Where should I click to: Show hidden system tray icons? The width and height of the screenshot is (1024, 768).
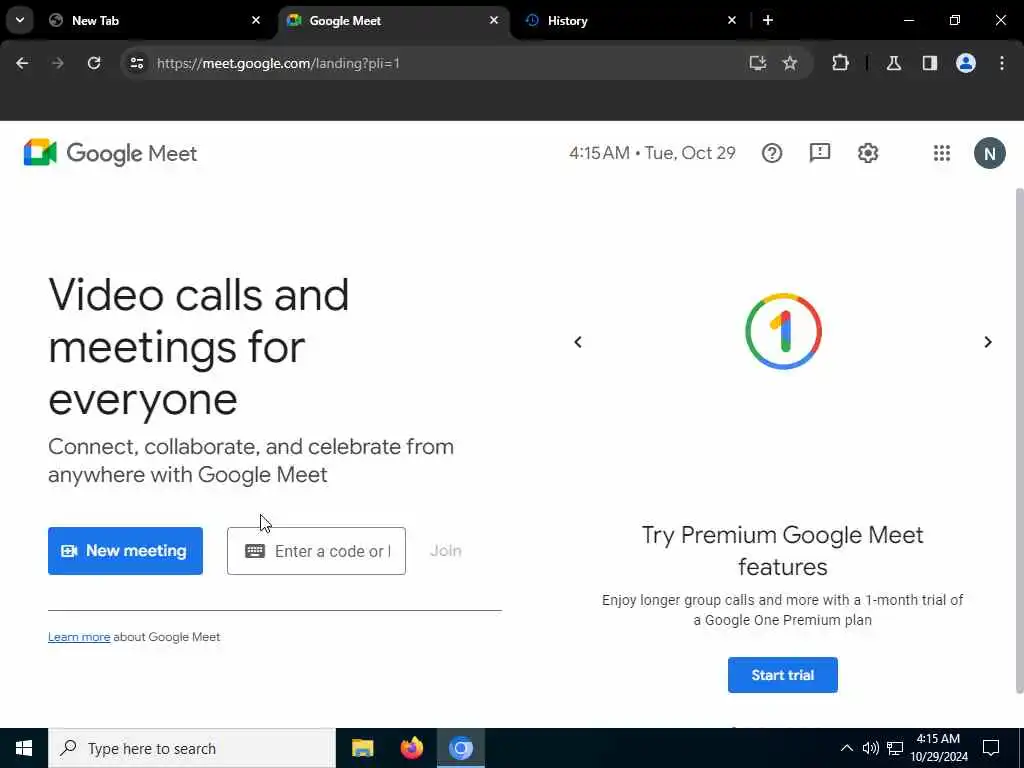(x=846, y=748)
